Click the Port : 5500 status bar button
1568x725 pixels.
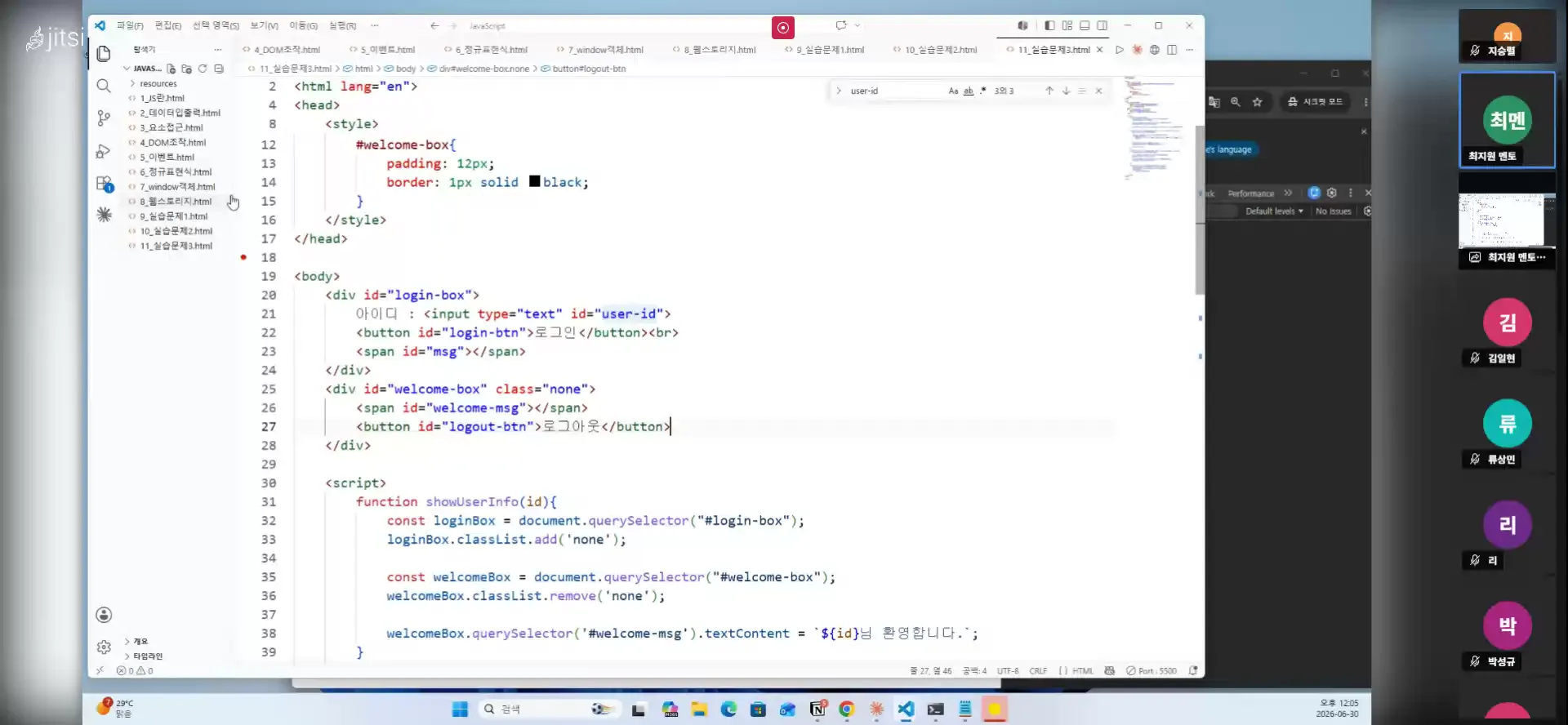point(1151,671)
